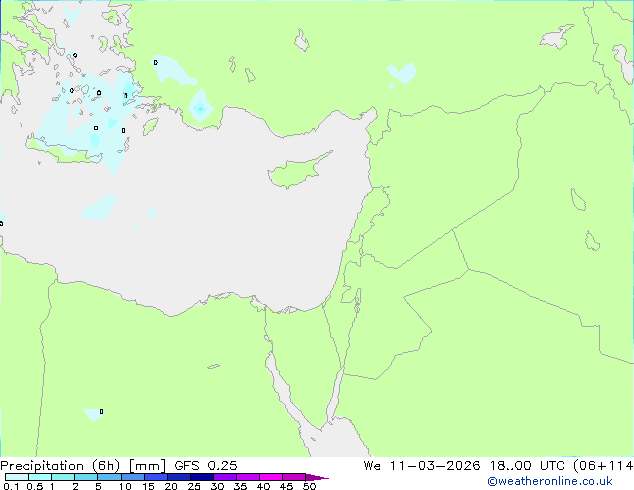Select the 35–40 mm legend swatch
Screen dimensions: 634x490
(247, 477)
